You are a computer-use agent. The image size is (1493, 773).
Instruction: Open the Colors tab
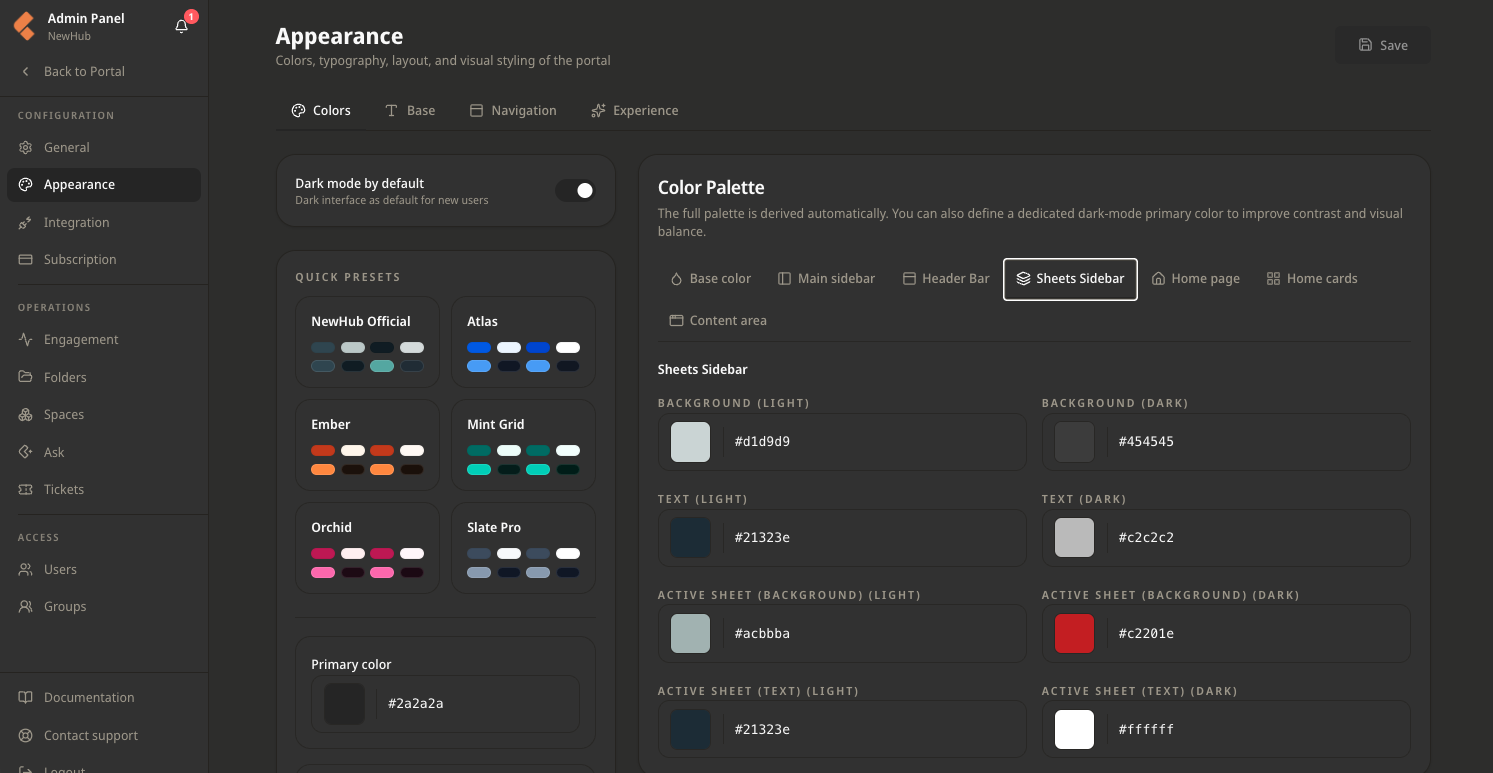[321, 111]
